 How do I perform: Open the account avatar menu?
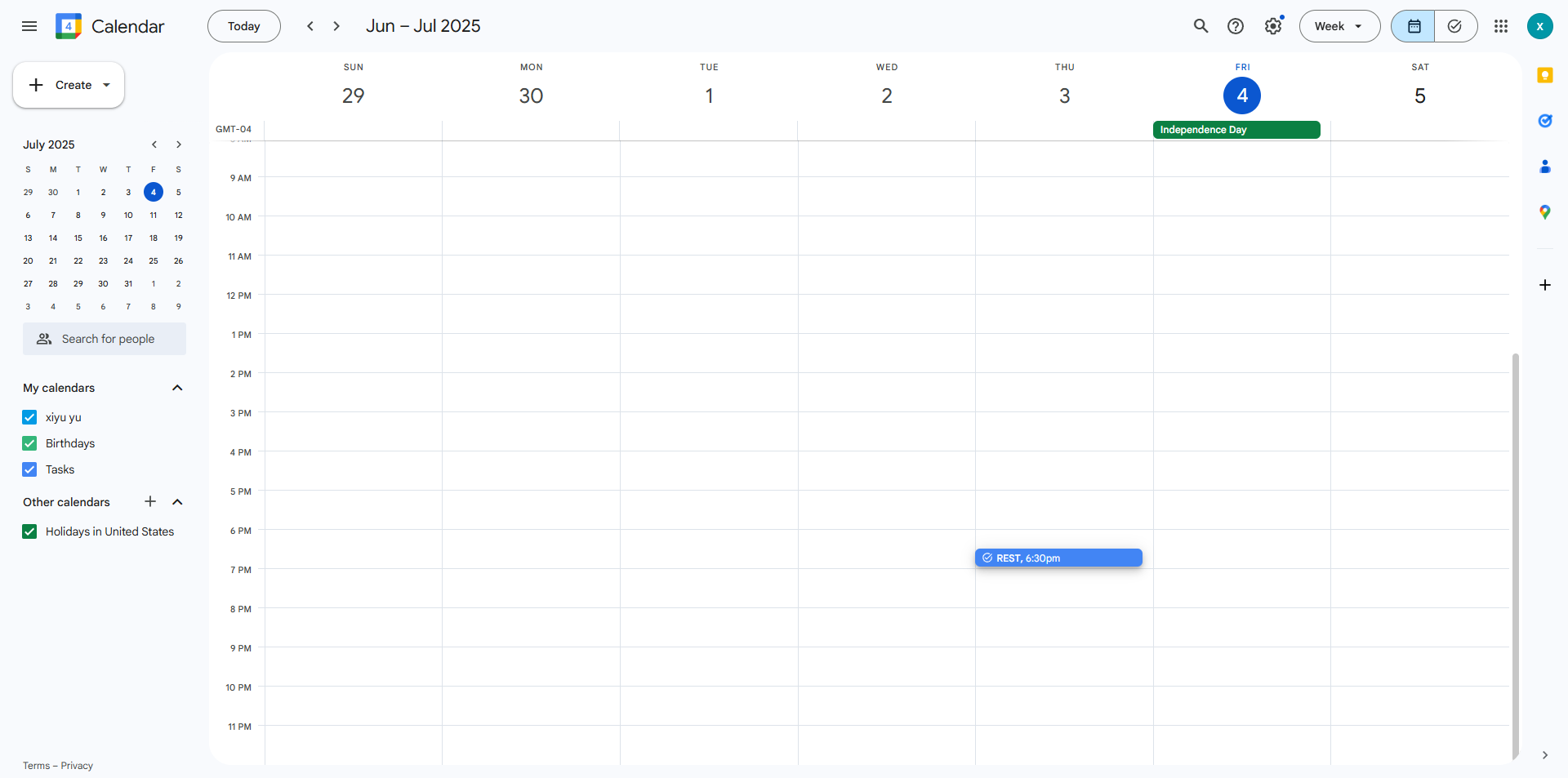pyautogui.click(x=1539, y=26)
